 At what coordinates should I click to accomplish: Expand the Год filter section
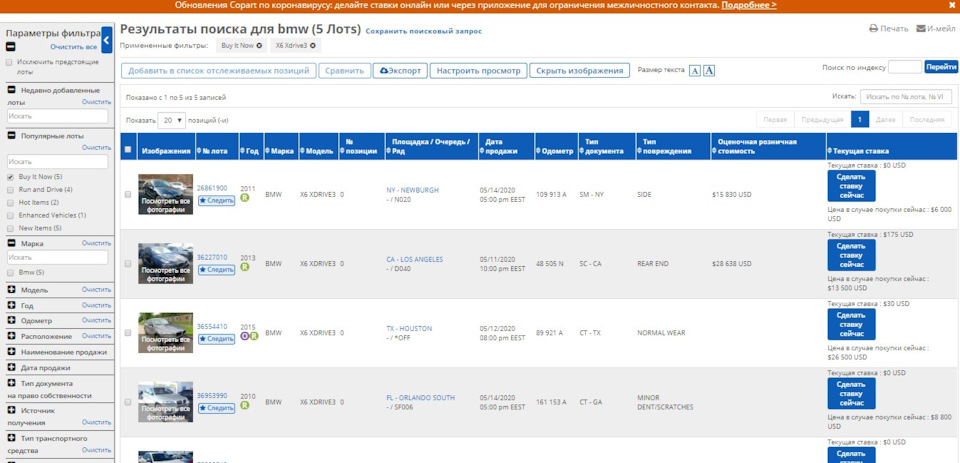[x=11, y=305]
